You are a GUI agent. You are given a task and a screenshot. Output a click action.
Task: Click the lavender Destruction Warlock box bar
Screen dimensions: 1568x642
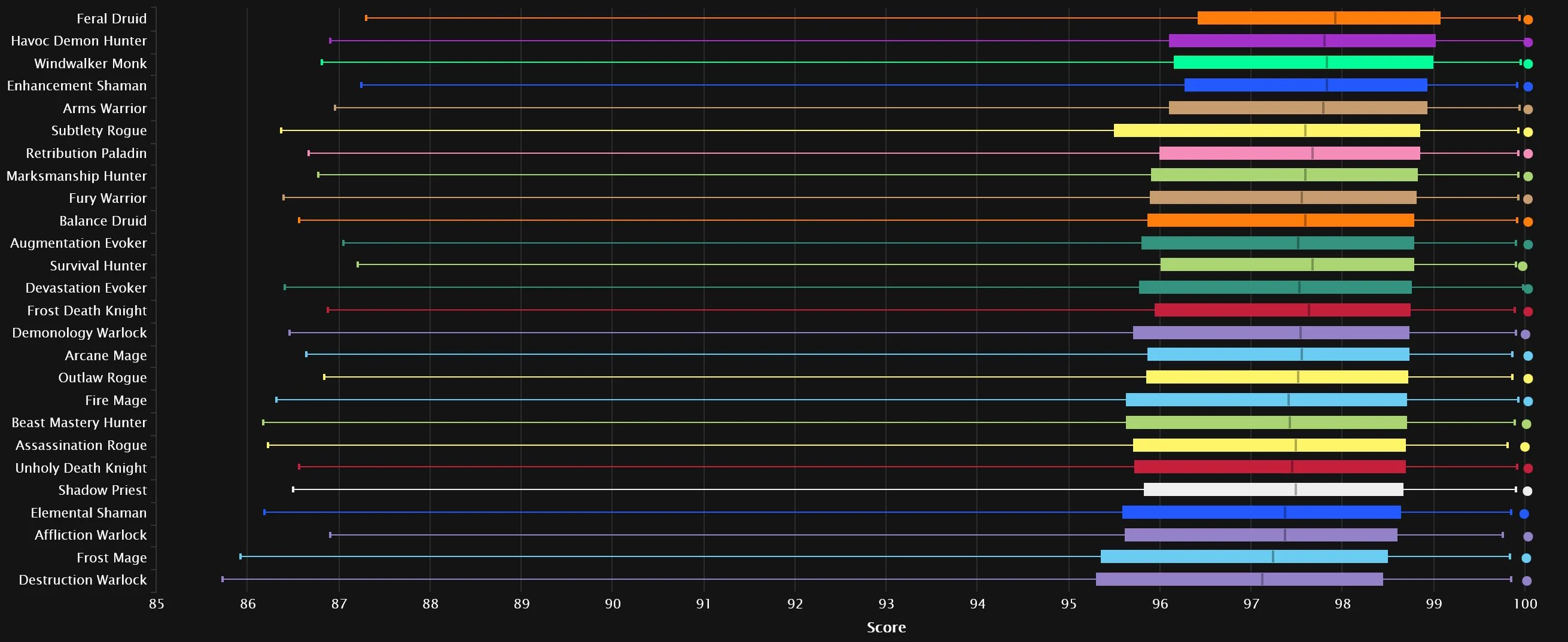coord(1240,579)
